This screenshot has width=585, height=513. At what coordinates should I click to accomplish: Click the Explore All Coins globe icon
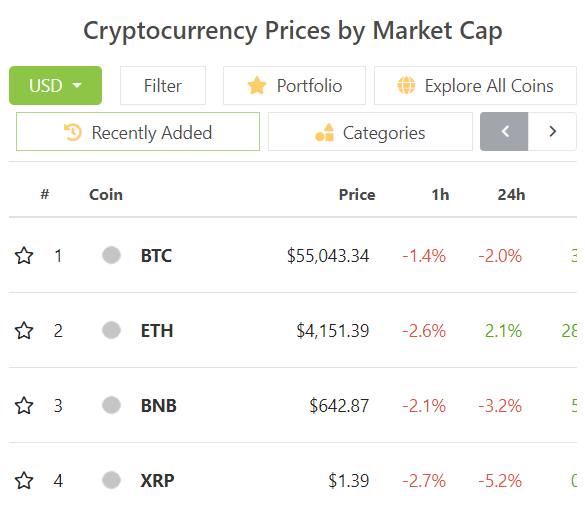406,85
